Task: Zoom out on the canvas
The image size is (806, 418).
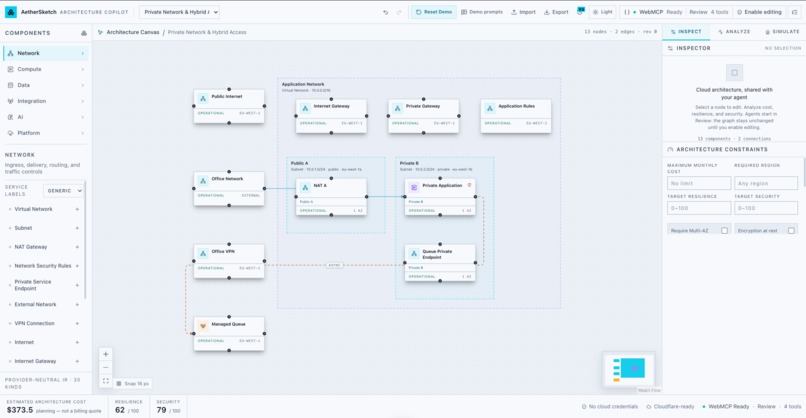Action: (105, 367)
